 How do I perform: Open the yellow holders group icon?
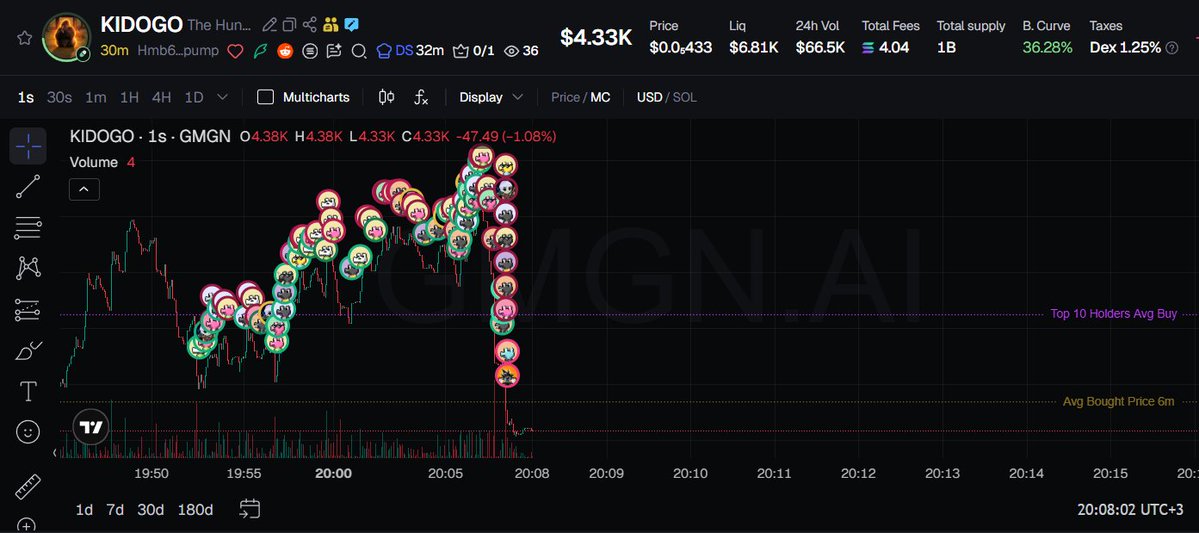[330, 24]
